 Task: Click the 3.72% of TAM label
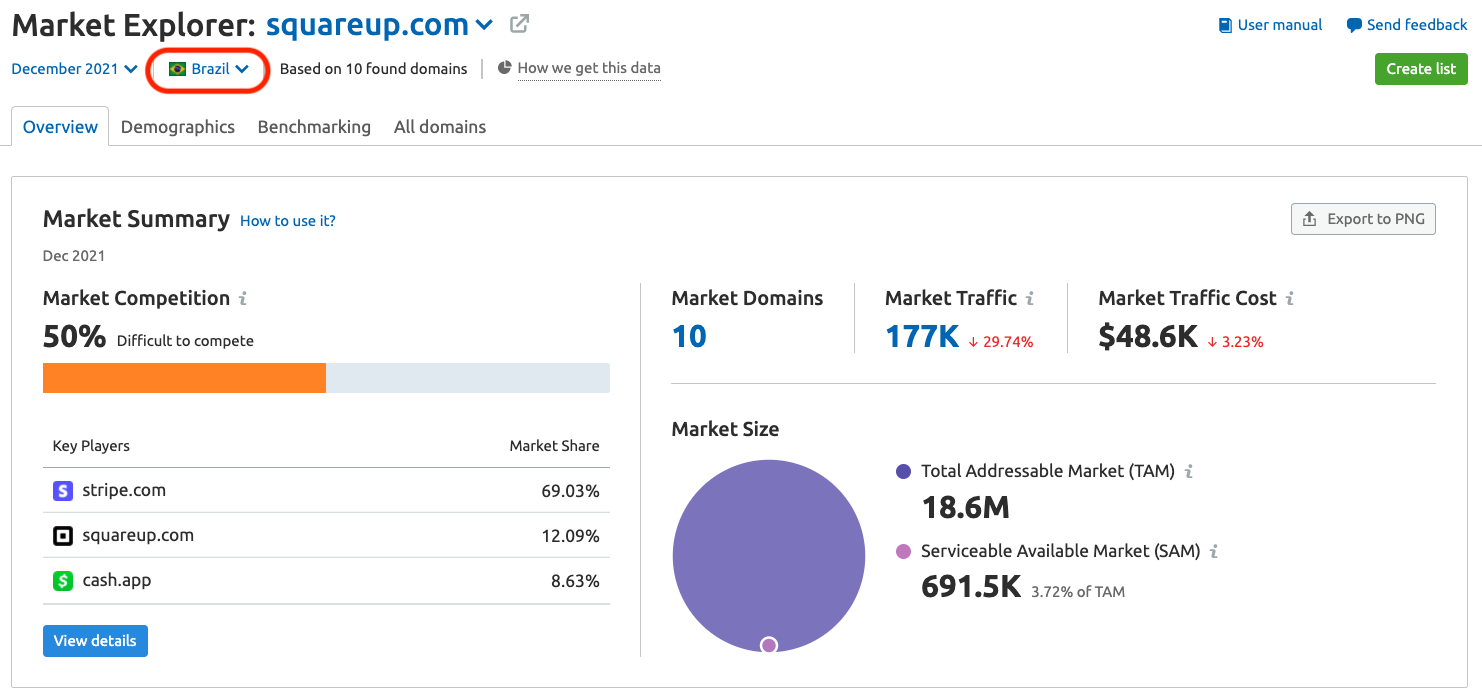point(1078,592)
